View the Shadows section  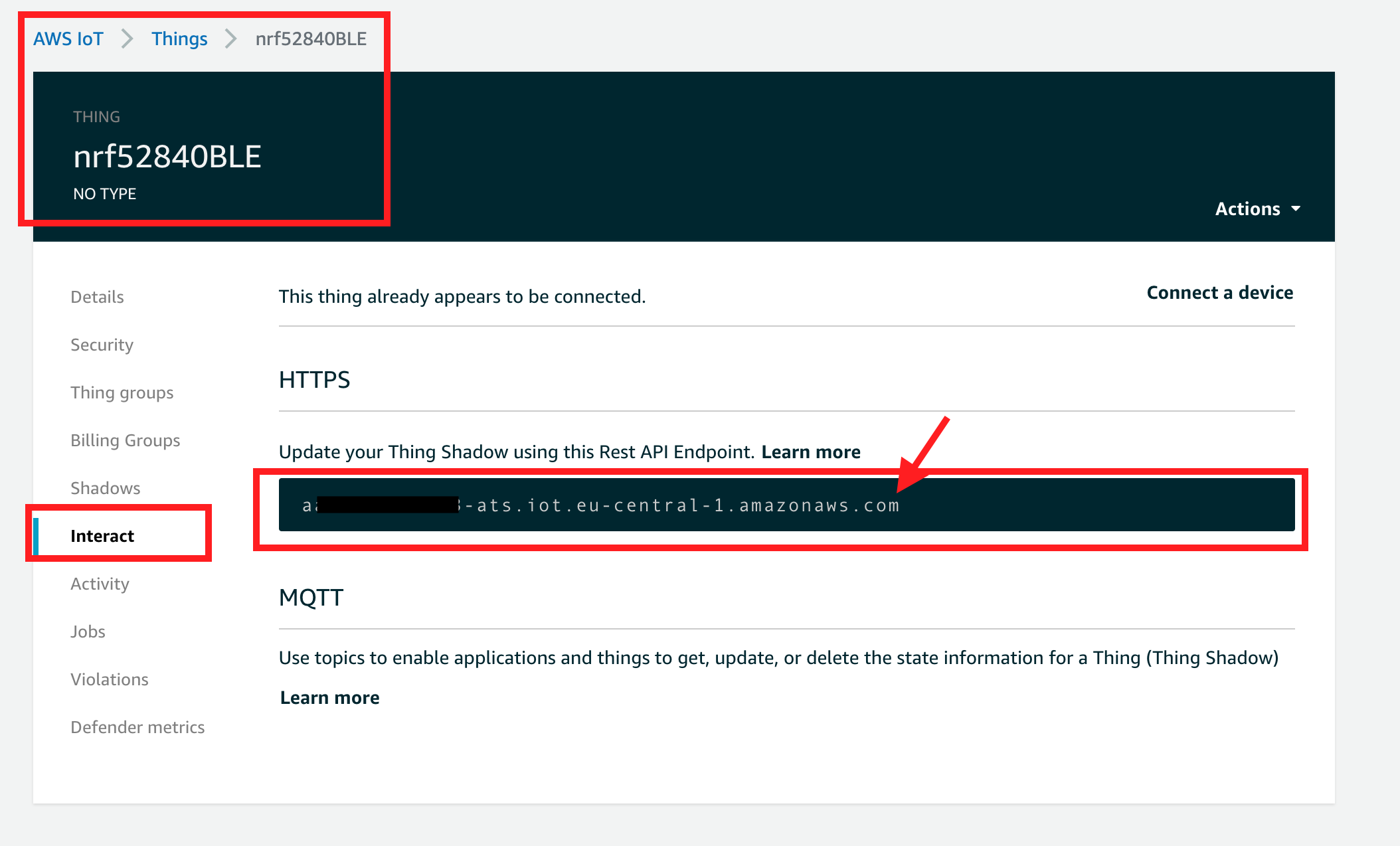106,487
